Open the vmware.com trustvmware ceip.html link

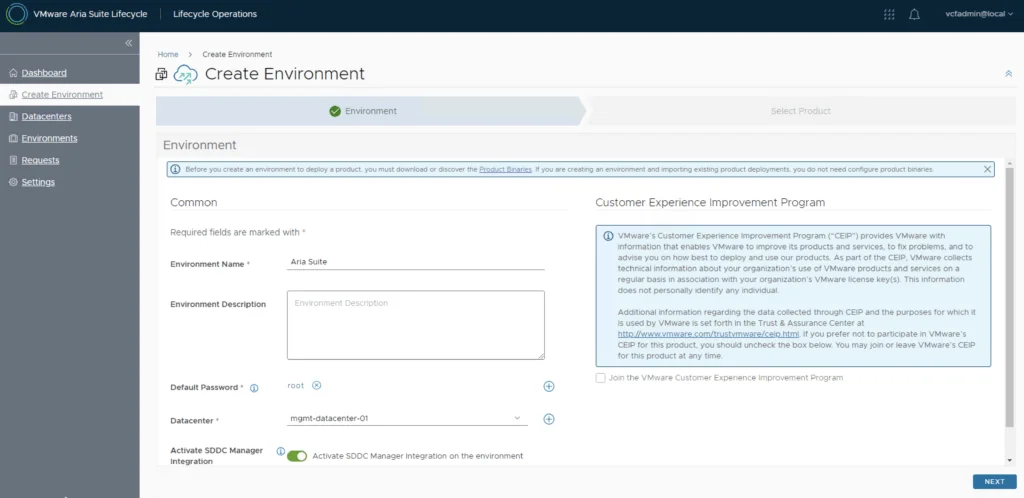click(708, 334)
